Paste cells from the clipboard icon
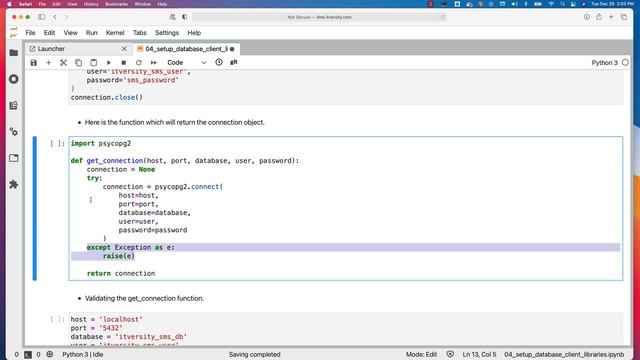The image size is (640, 360). click(x=93, y=62)
